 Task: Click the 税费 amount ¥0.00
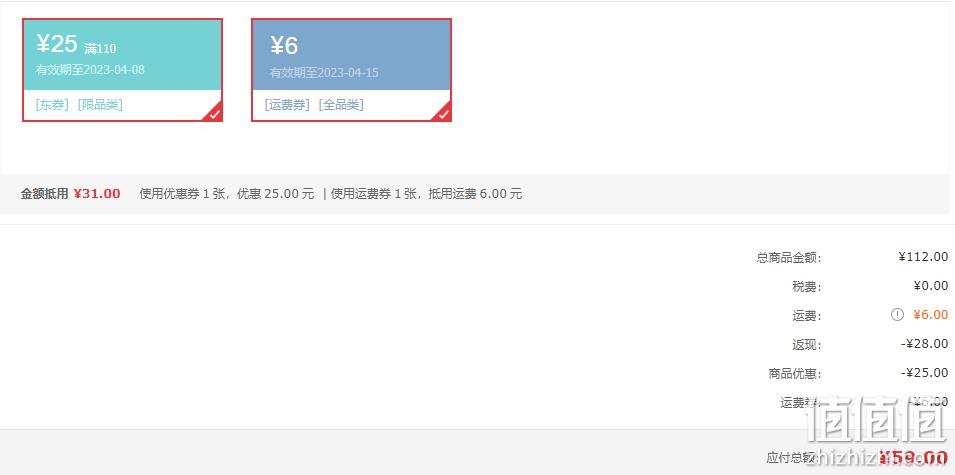point(931,286)
